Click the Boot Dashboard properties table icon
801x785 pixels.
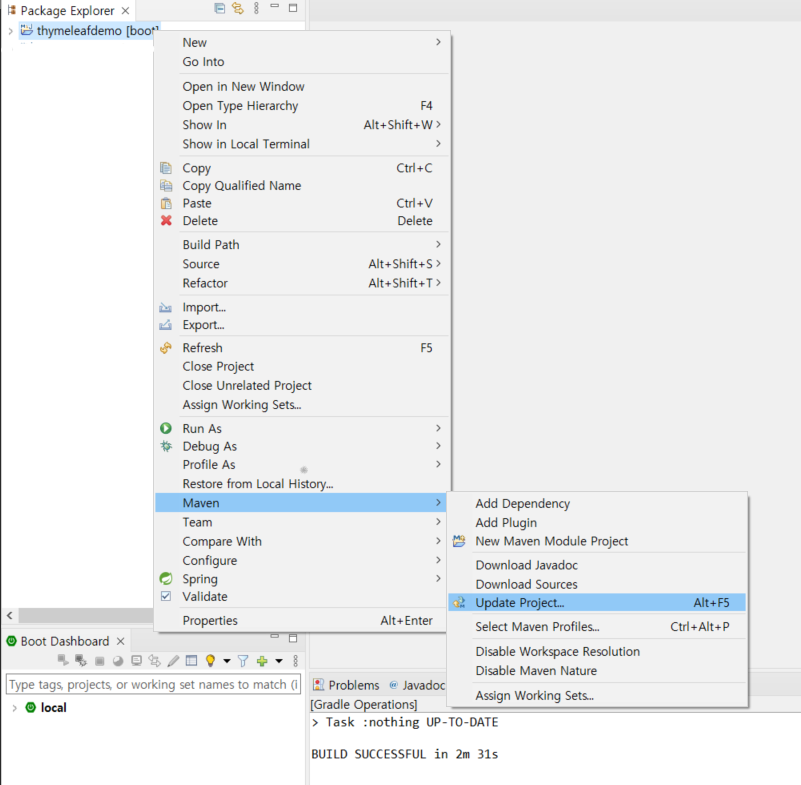tap(192, 660)
